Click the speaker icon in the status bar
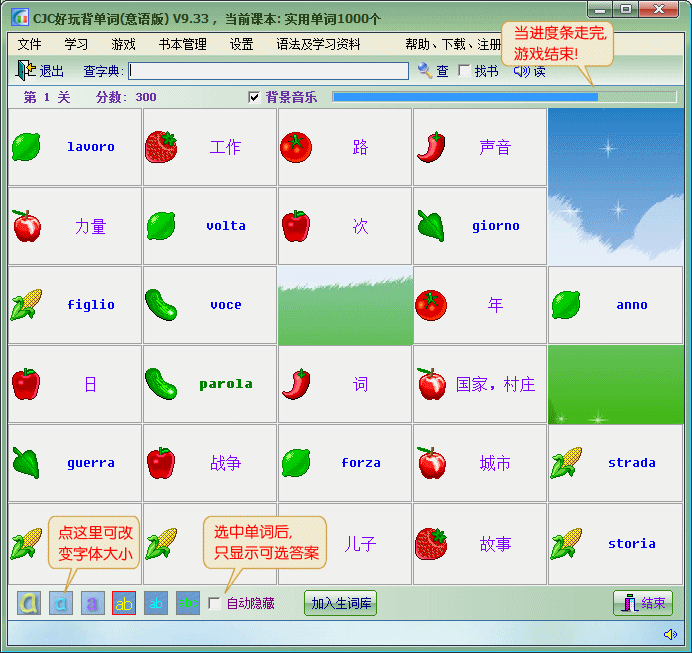The height and width of the screenshot is (653, 692). (x=669, y=634)
